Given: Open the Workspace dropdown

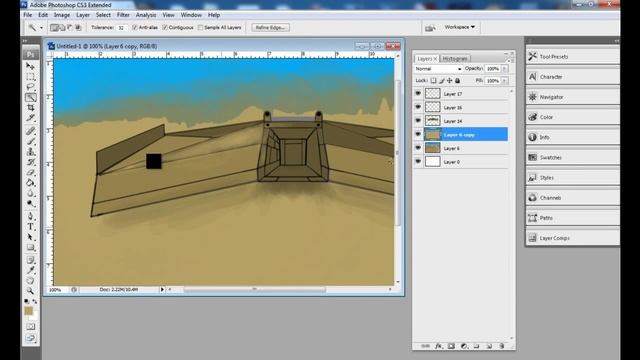Looking at the screenshot, I should pos(460,27).
